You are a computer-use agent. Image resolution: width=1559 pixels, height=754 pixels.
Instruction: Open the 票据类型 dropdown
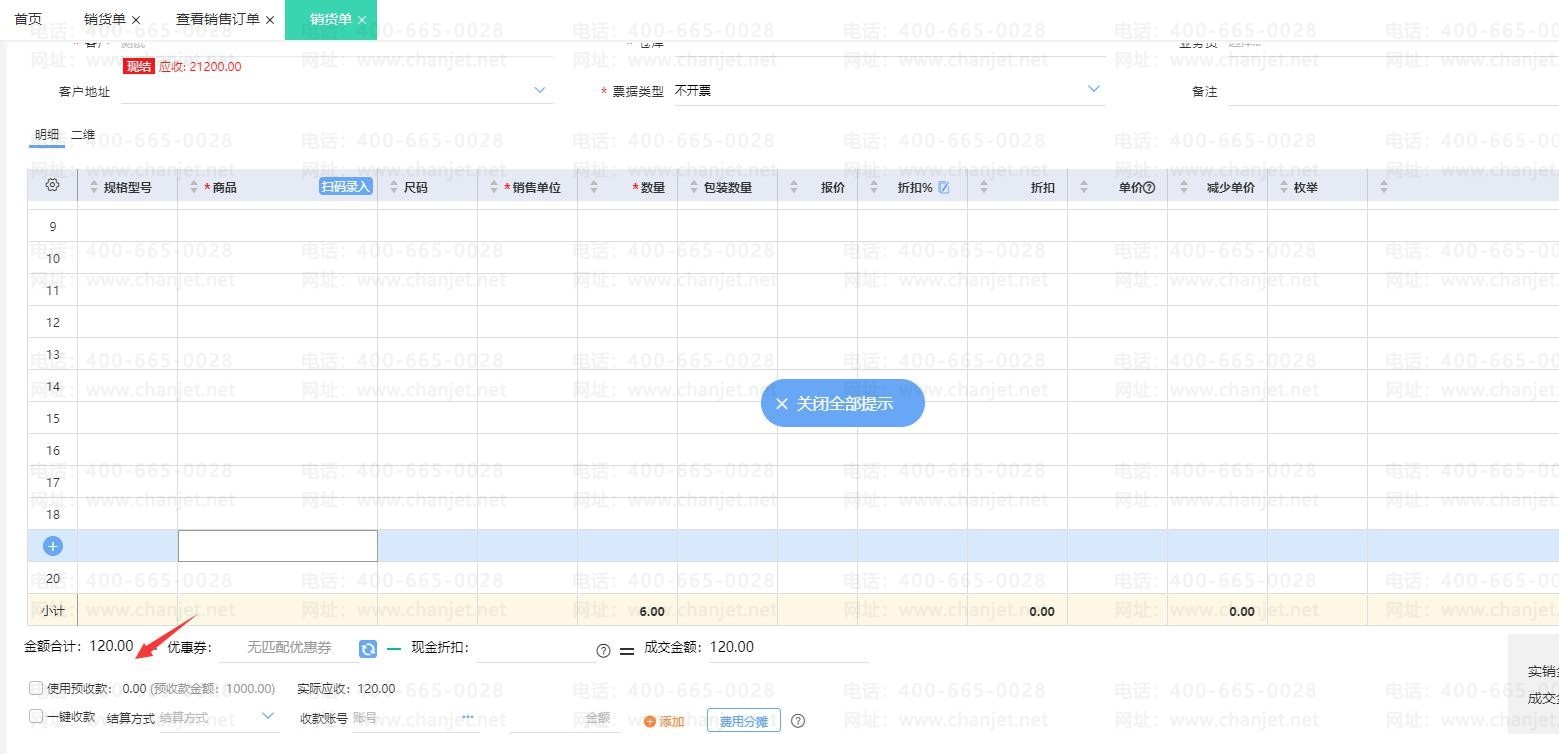pos(1093,90)
